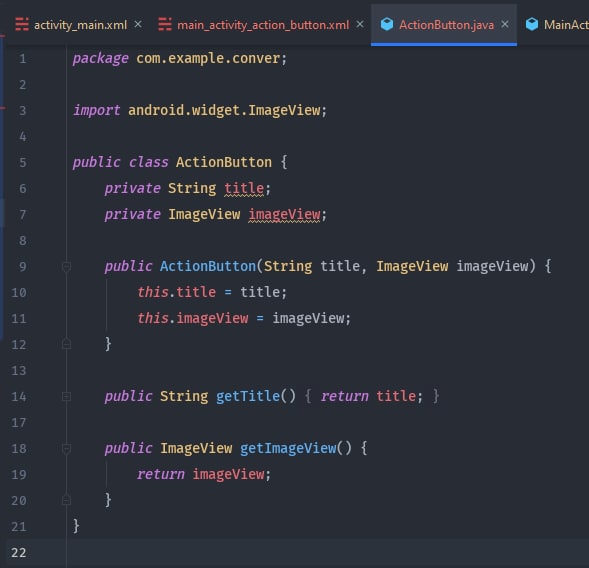
Task: Click the constructor fold end marker on line 12
Action: tap(66, 344)
